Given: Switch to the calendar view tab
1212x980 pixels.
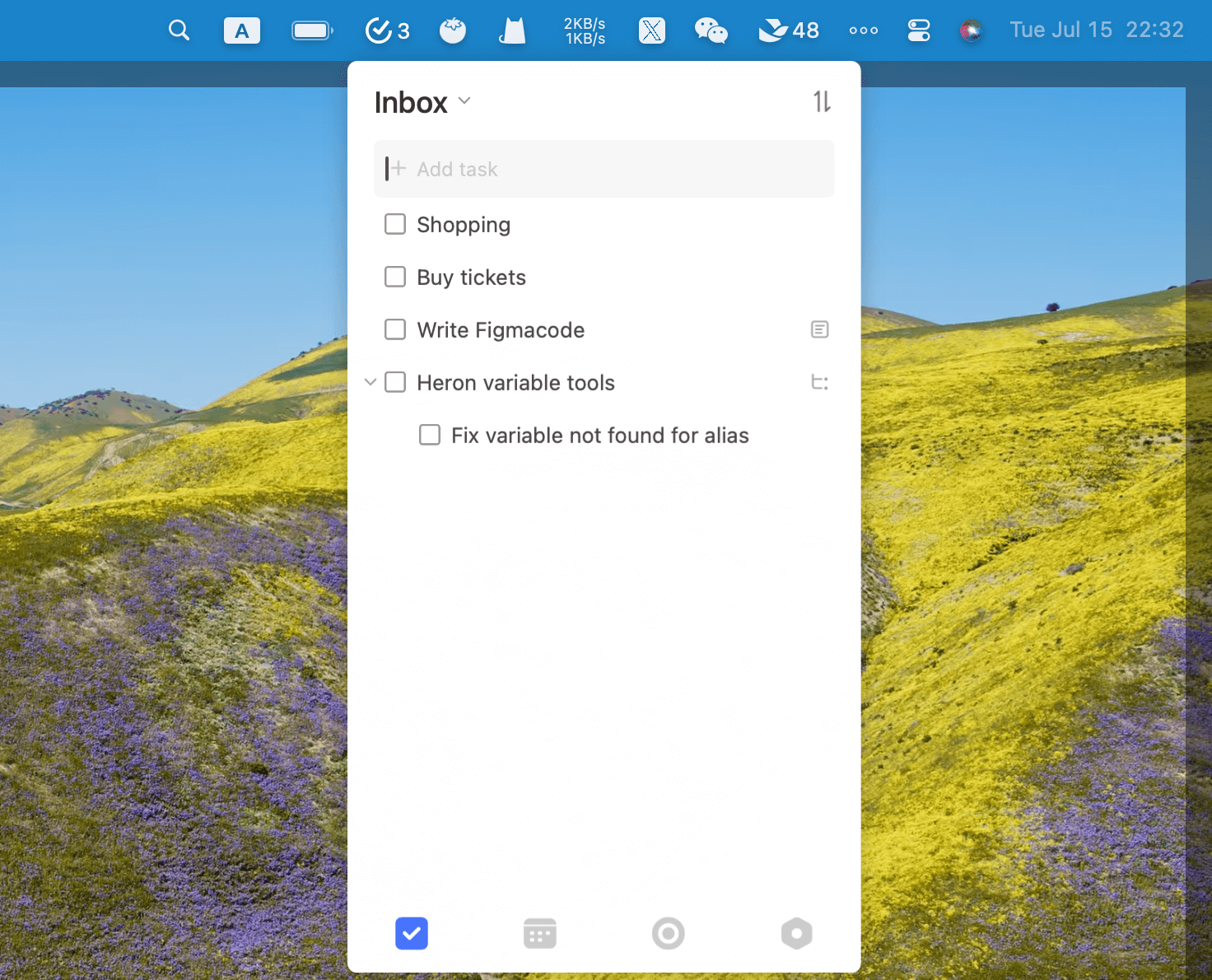Looking at the screenshot, I should pyautogui.click(x=540, y=934).
